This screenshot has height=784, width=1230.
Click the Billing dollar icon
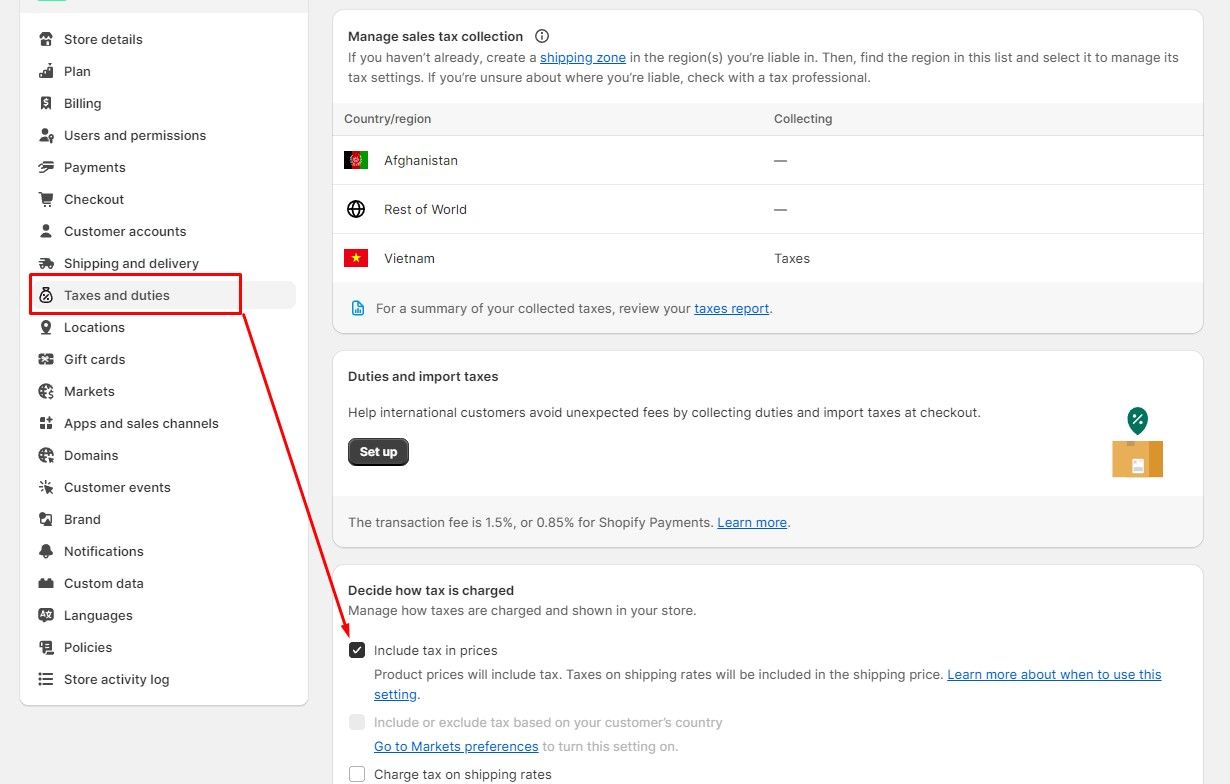tap(46, 103)
